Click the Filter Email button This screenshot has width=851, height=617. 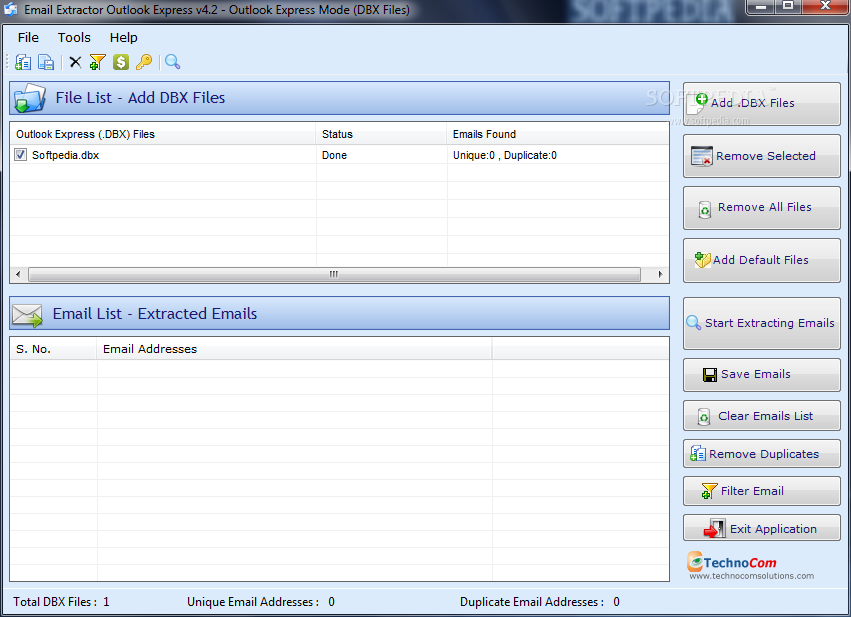point(761,491)
